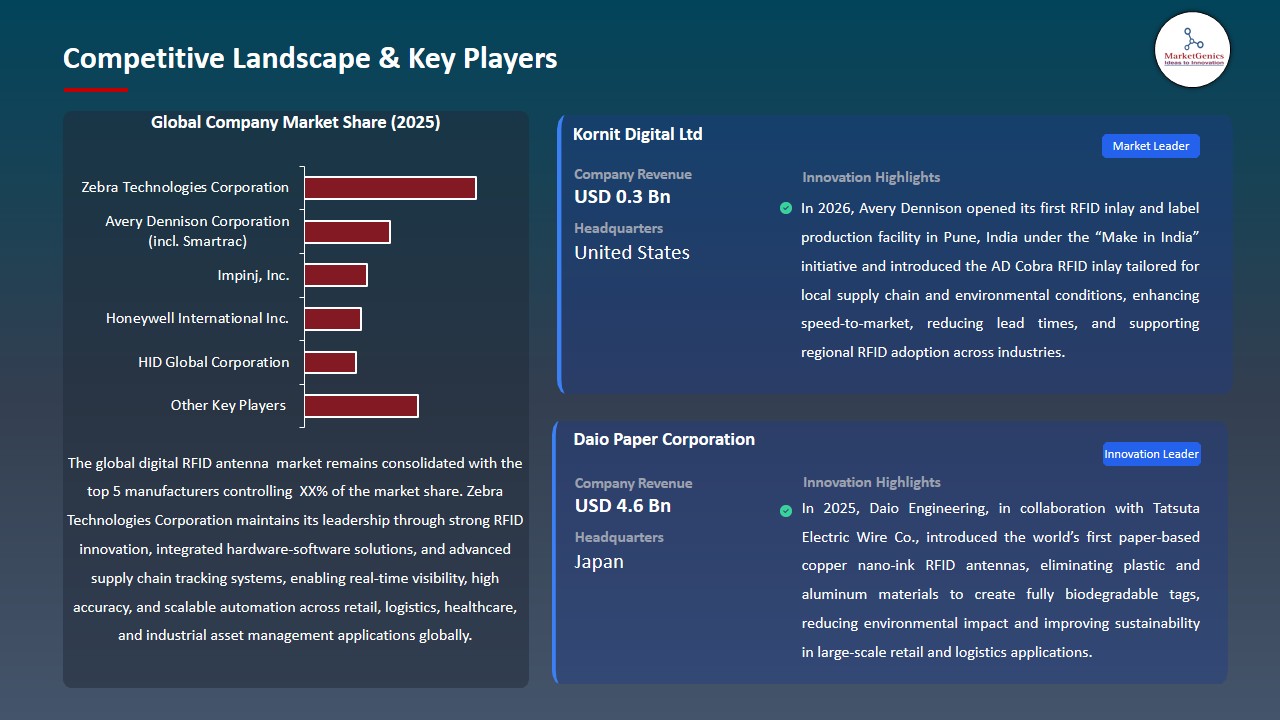
Task: Click the Market Leader badge
Action: click(x=1151, y=146)
